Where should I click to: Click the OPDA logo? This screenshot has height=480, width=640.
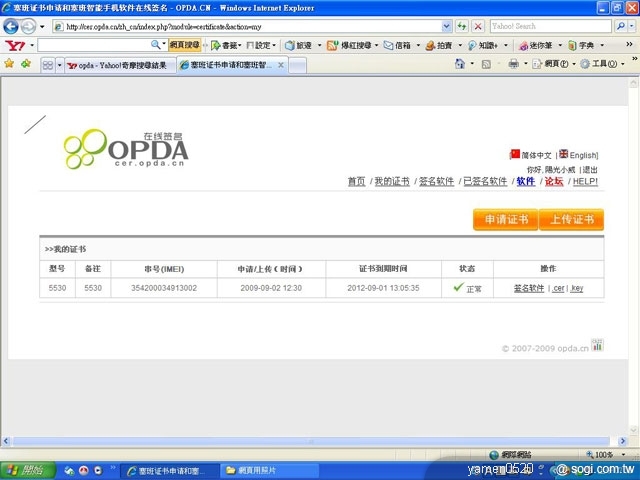pos(126,148)
